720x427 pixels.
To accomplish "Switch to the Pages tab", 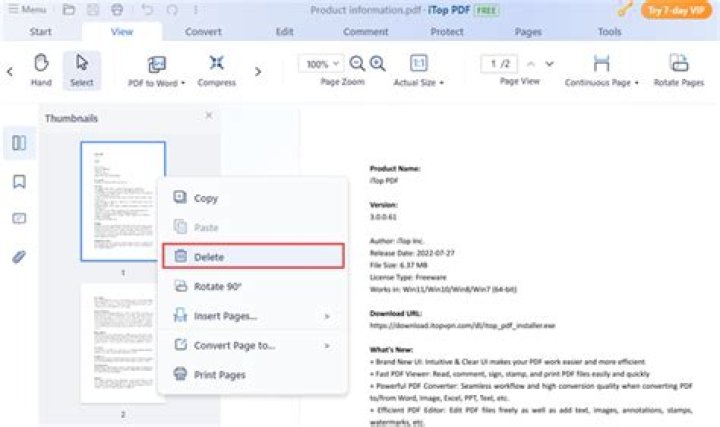I will tap(528, 32).
